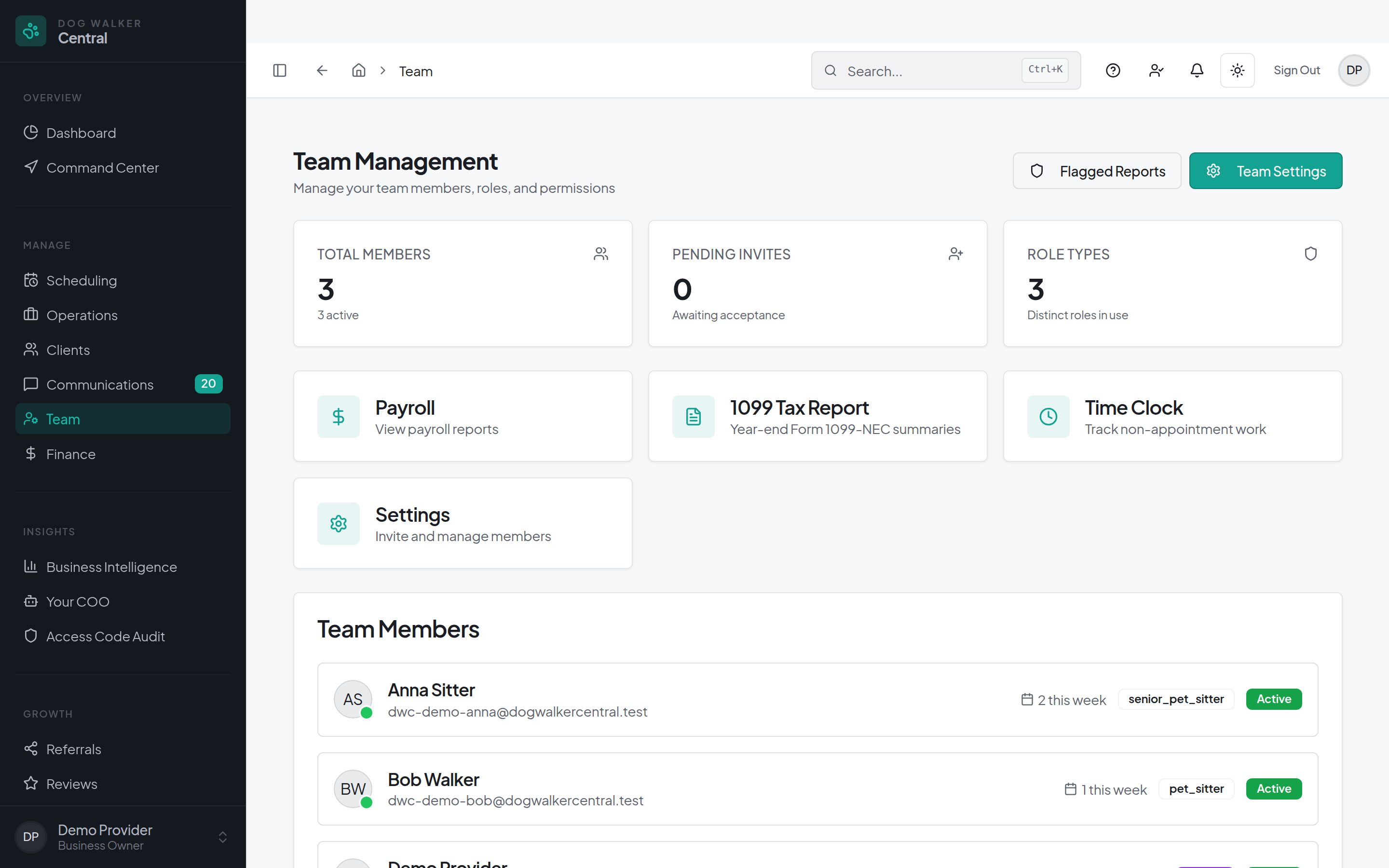Click the Payroll dollar icon
This screenshot has width=1389, height=868.
339,416
